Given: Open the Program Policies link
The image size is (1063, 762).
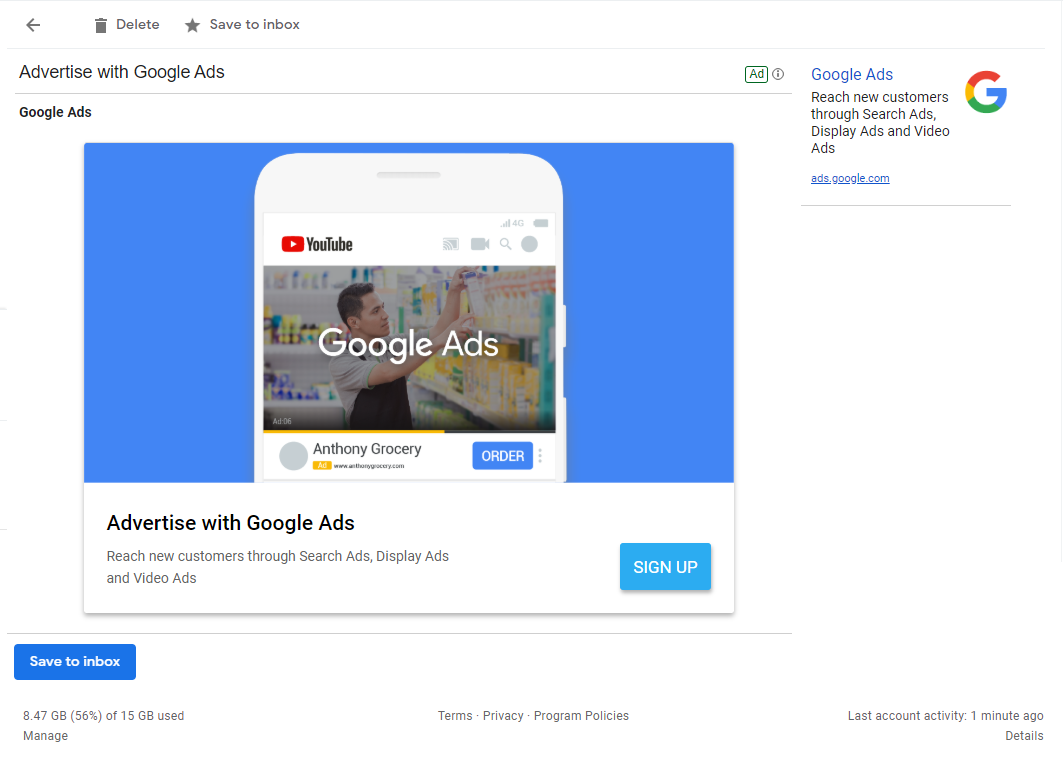Looking at the screenshot, I should point(581,716).
